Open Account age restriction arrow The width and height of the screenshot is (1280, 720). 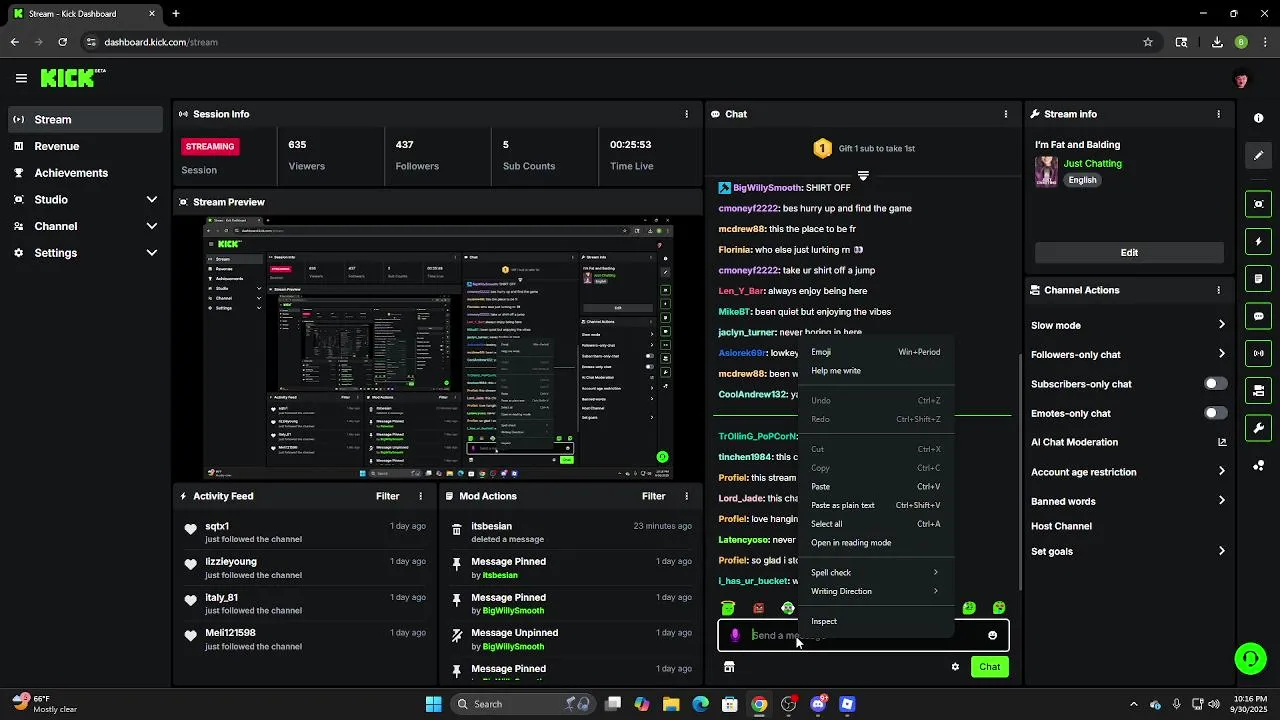tap(1221, 472)
